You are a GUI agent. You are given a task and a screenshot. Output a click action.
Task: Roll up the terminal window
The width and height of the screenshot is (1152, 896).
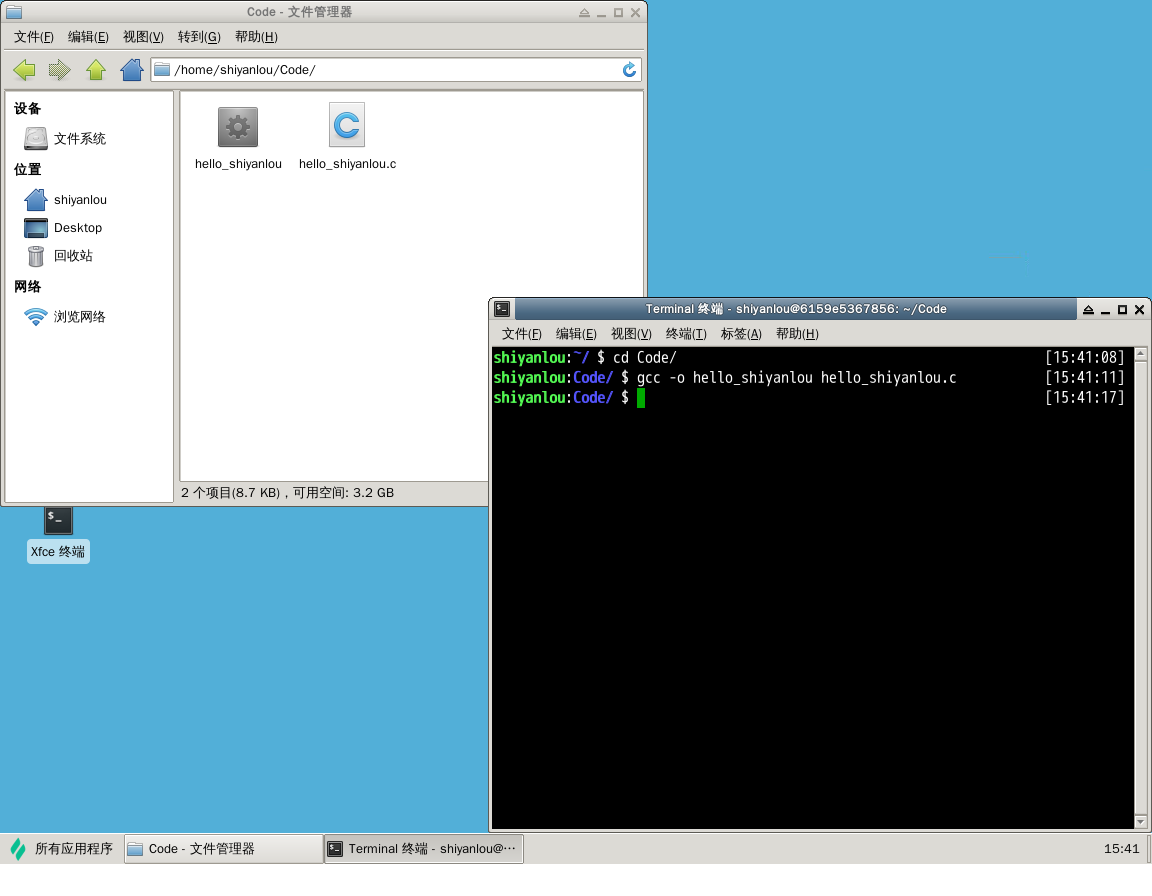point(1088,309)
